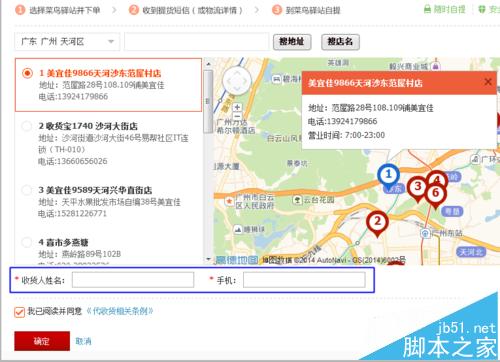Click the store list scrollbar thumb
The image size is (500, 362).
pyautogui.click(x=209, y=101)
